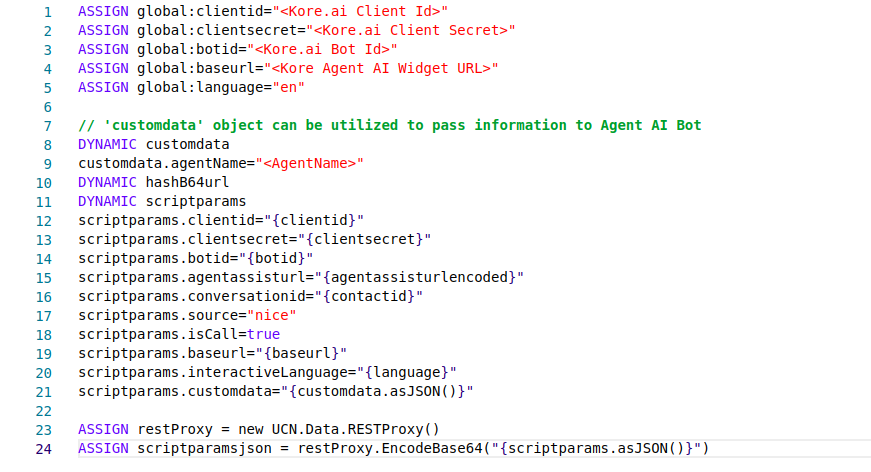Click the Kore Agent AI Widget URL string
The height and width of the screenshot is (472, 871).
[x=381, y=68]
